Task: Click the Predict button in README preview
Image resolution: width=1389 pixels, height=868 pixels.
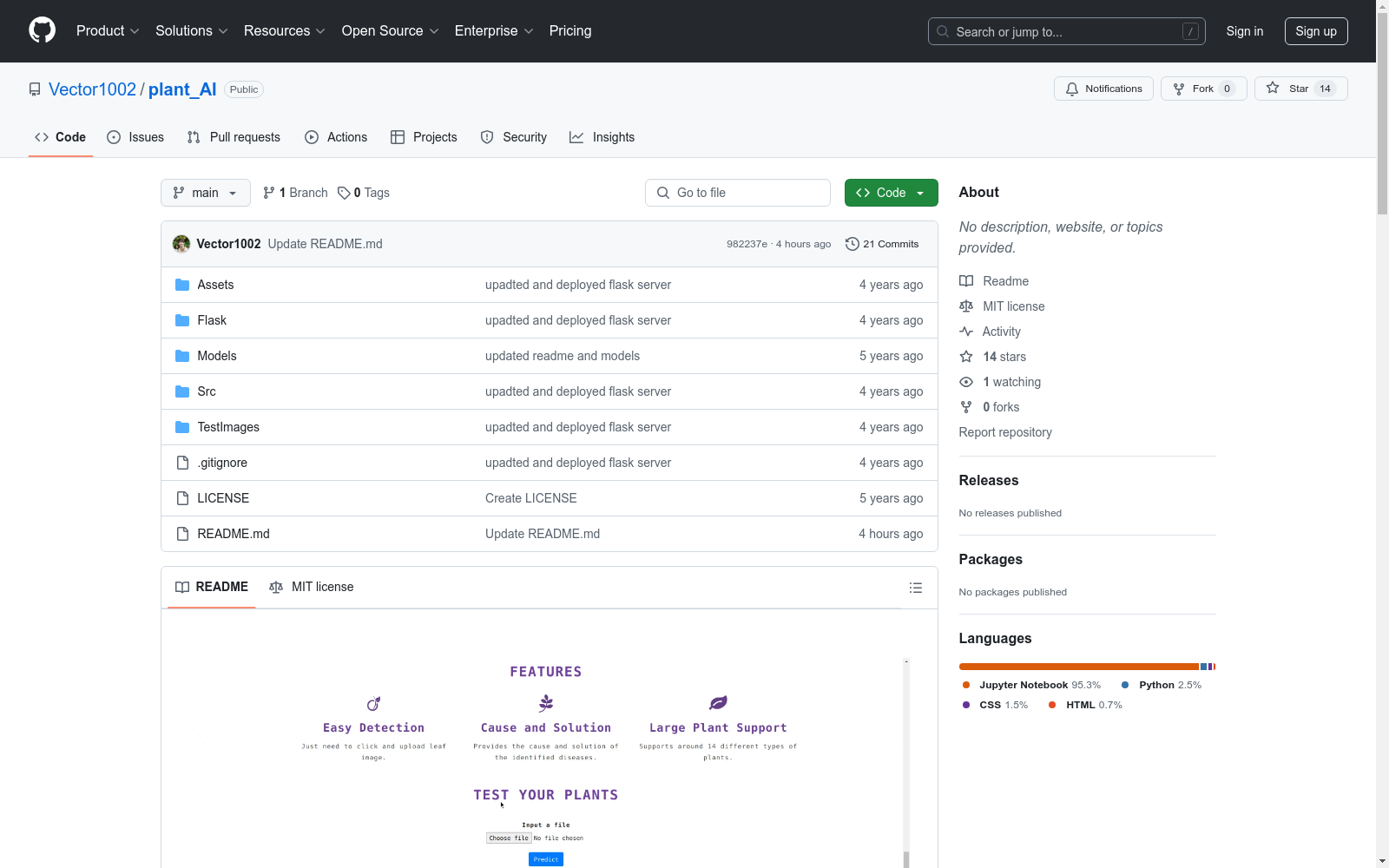Action: (546, 859)
